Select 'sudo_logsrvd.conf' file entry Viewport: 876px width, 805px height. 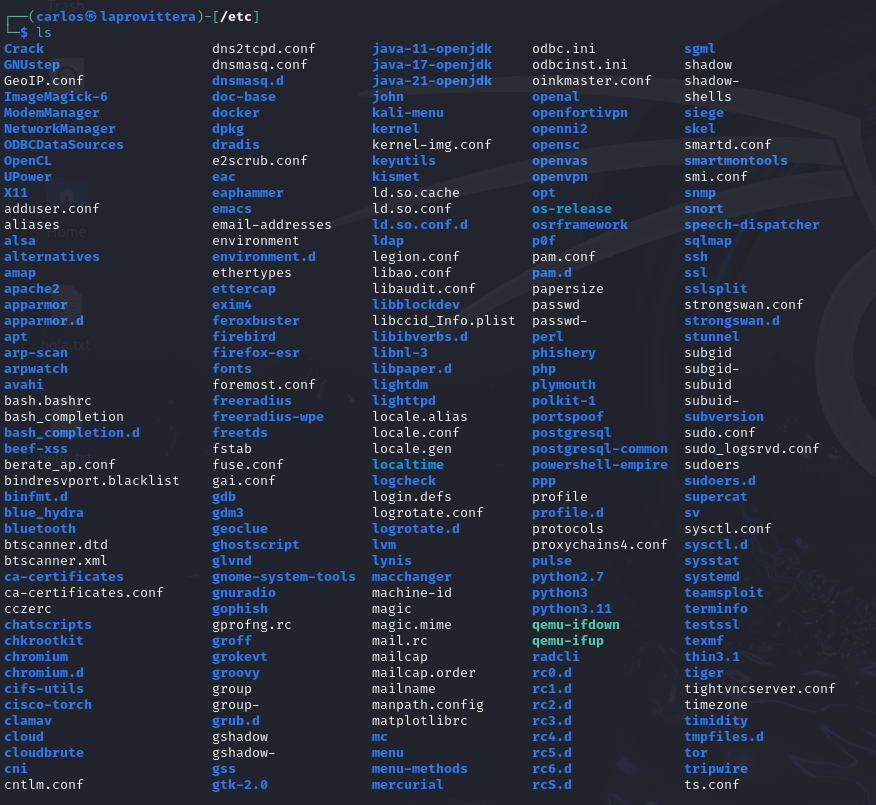[x=752, y=449]
